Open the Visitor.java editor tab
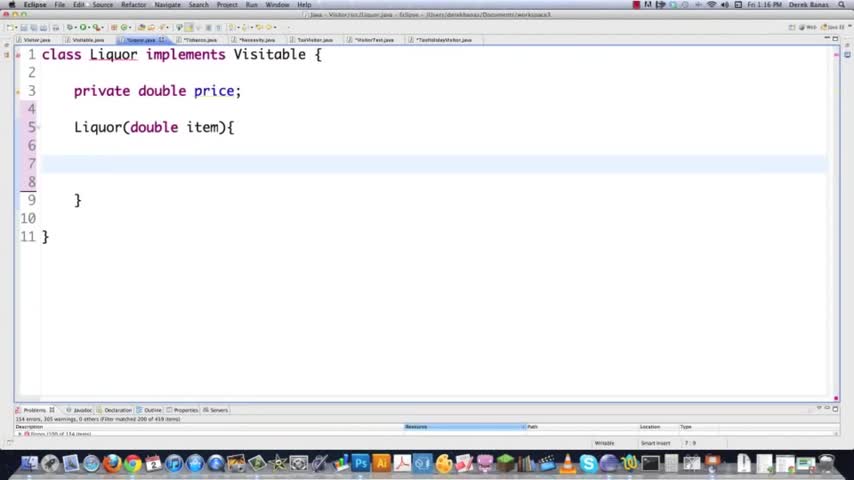 pyautogui.click(x=36, y=40)
